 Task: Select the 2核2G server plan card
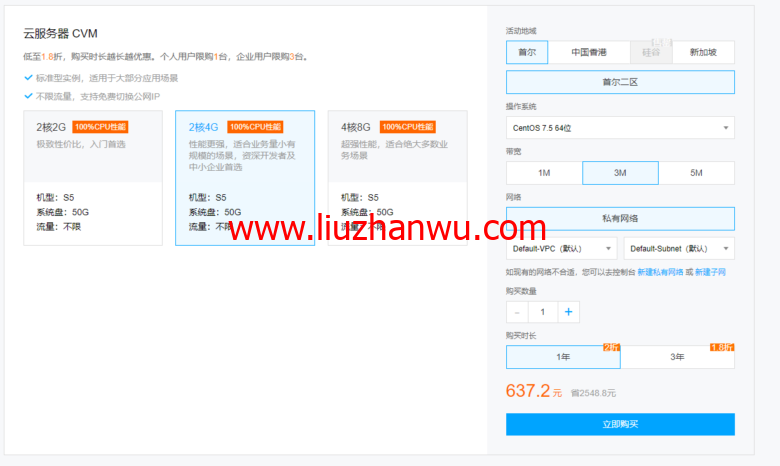coord(93,178)
